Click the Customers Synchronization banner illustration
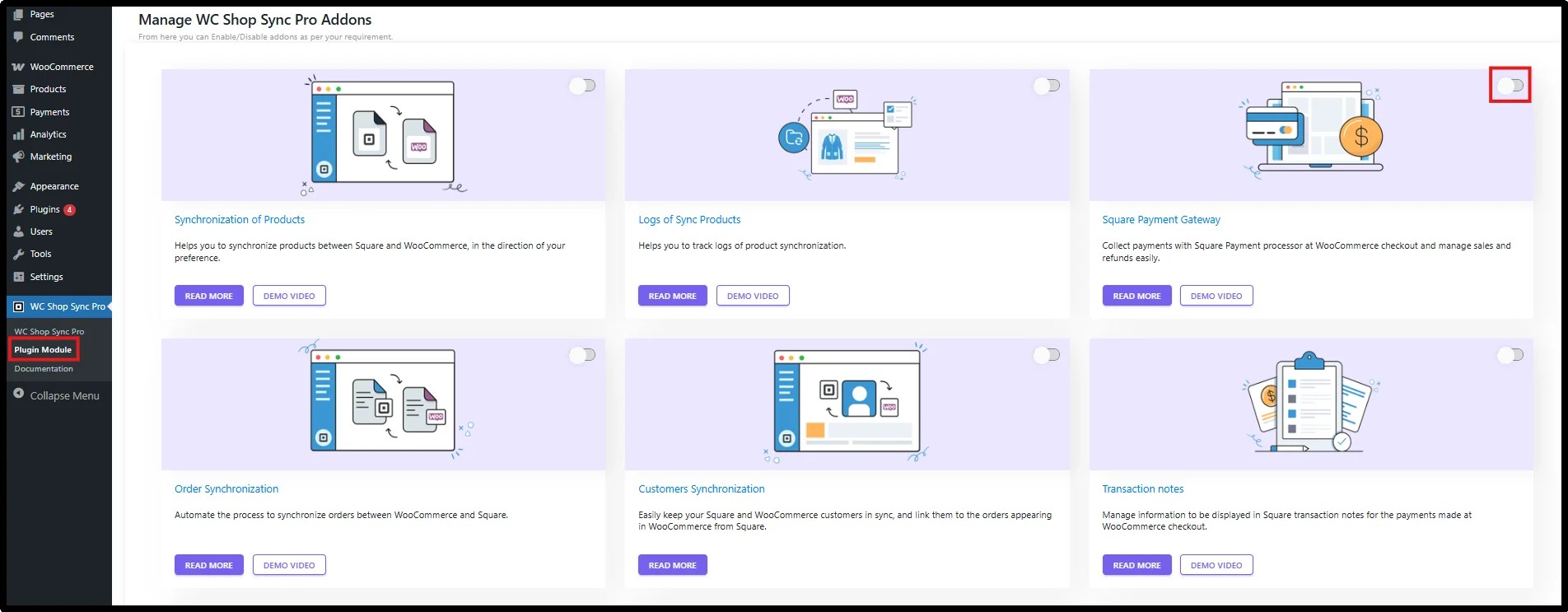The width and height of the screenshot is (1568, 612). [x=847, y=404]
